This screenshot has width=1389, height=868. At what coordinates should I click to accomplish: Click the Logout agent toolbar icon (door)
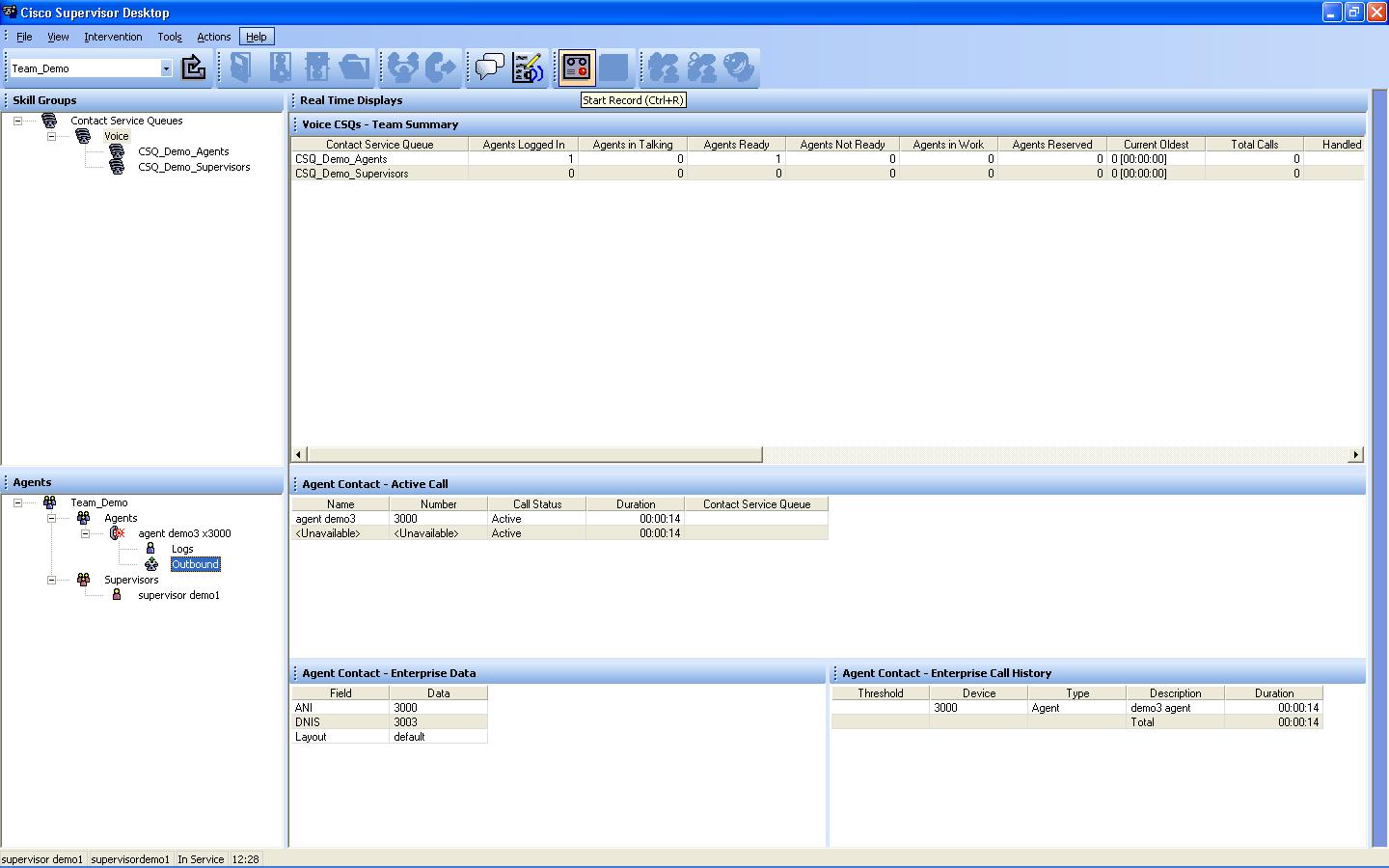(x=240, y=68)
